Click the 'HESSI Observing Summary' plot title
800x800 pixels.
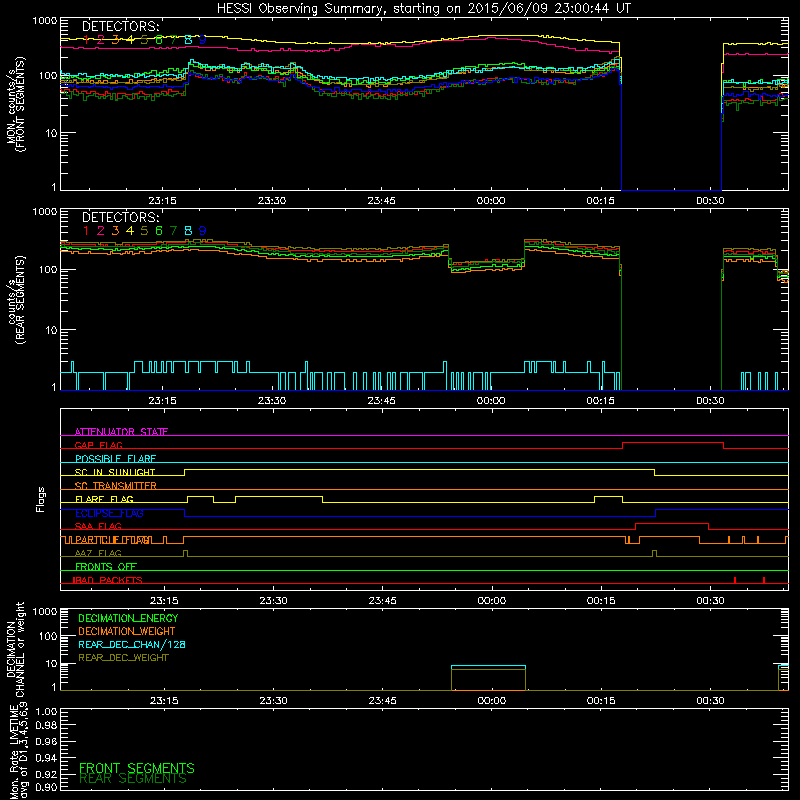424,8
